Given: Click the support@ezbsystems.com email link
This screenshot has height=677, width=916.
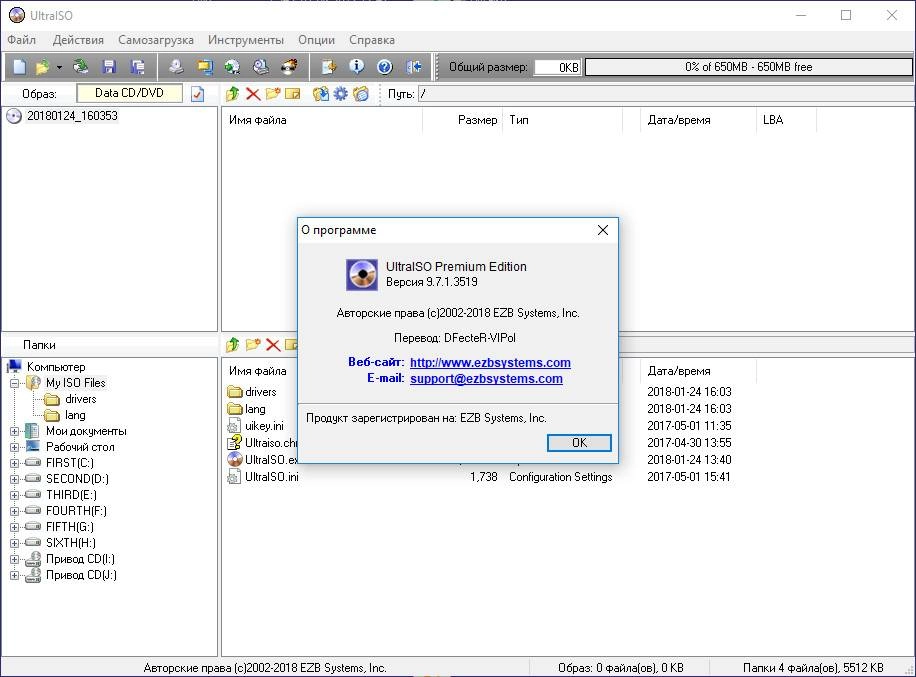Looking at the screenshot, I should point(486,379).
